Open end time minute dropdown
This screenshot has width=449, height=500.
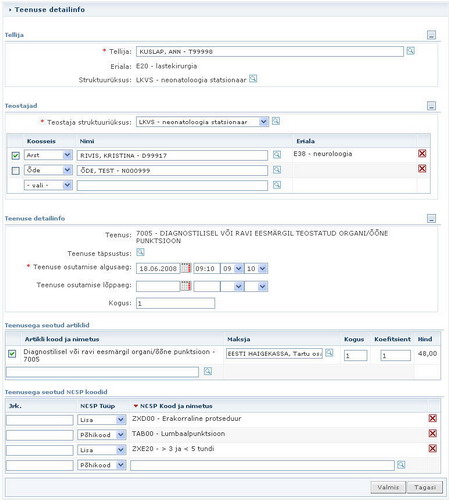click(x=256, y=286)
